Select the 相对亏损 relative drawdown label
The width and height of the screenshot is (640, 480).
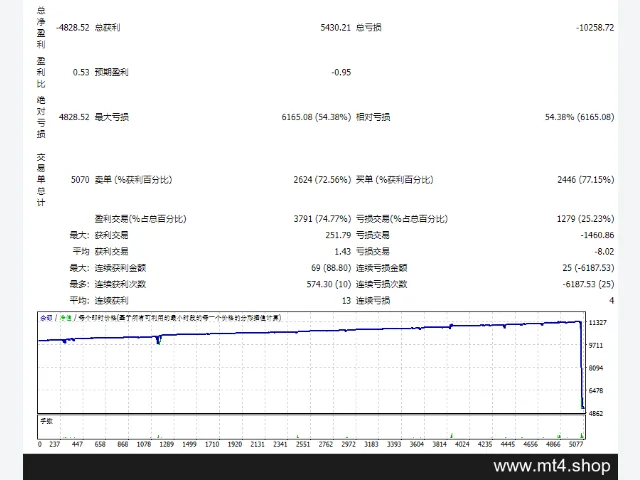point(373,117)
